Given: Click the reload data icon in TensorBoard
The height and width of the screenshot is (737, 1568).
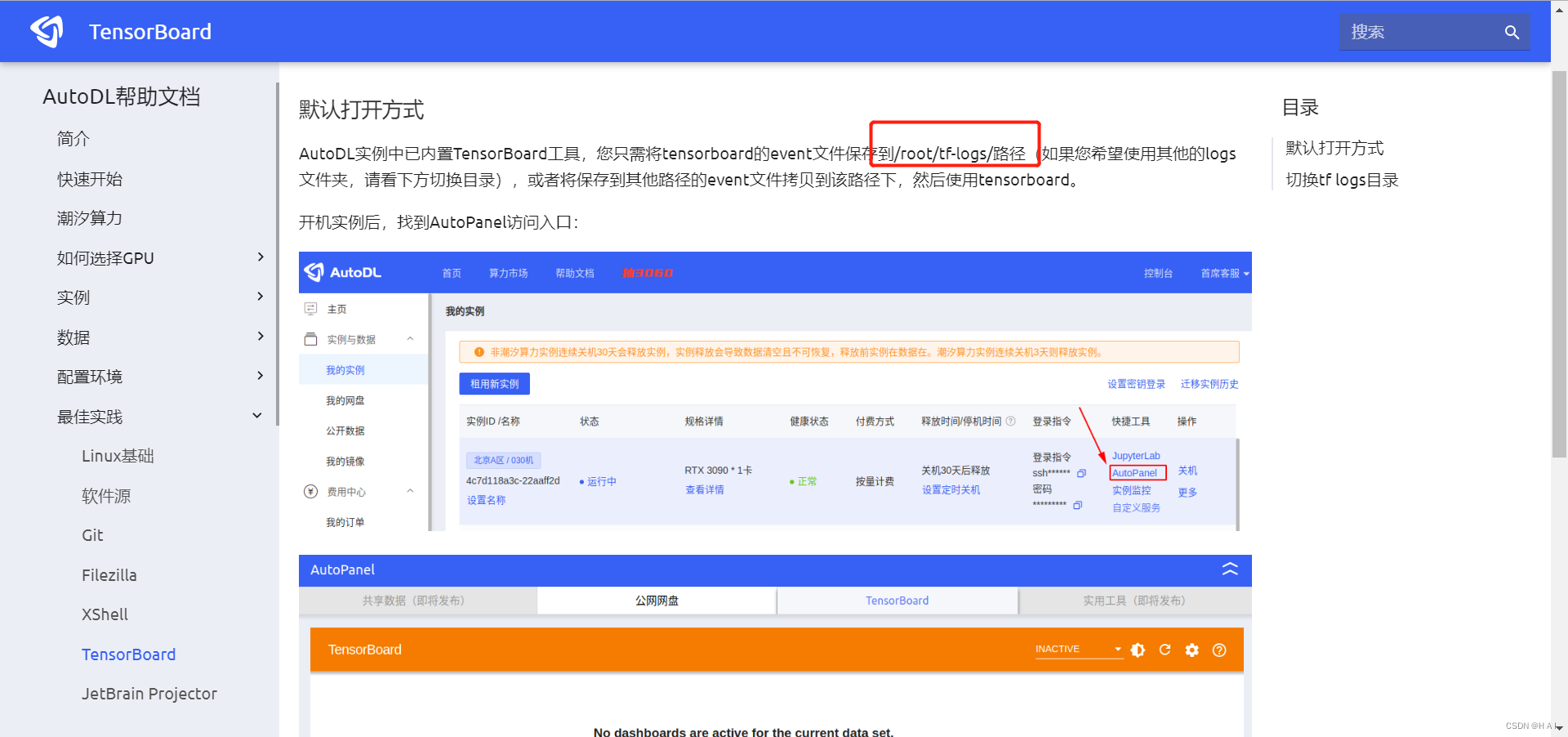Looking at the screenshot, I should point(1165,650).
